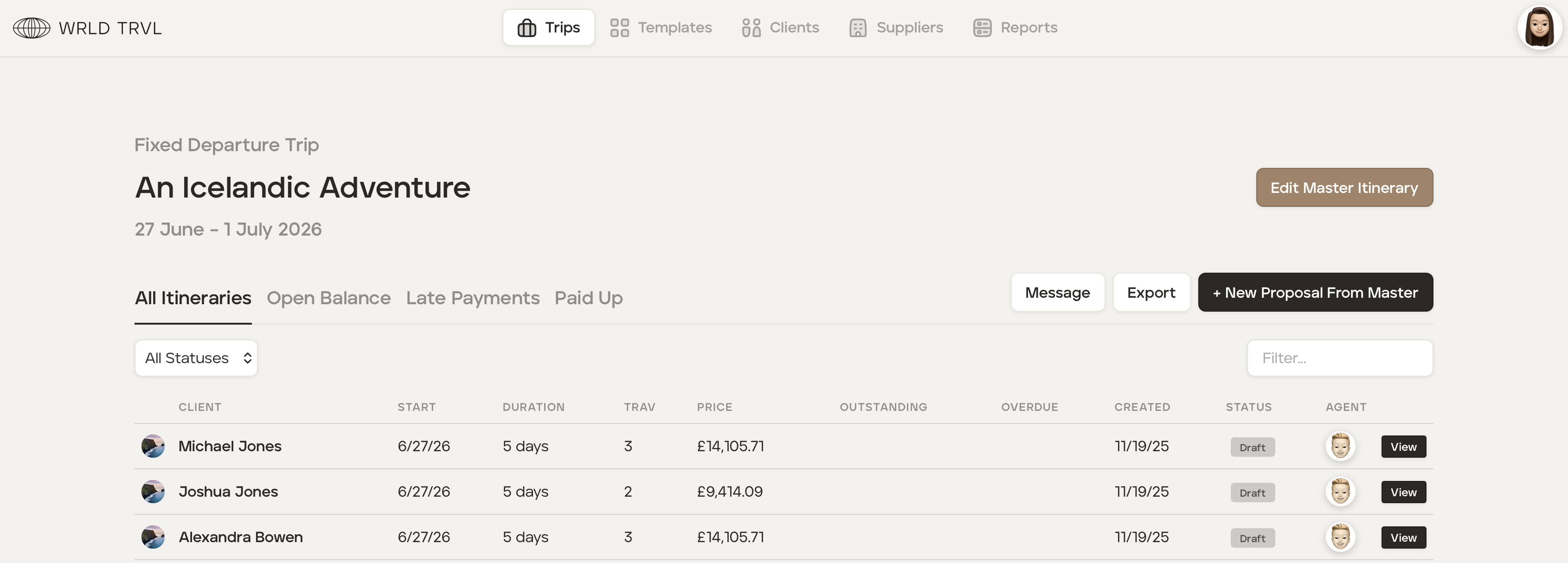
Task: Click the Edit Master Itinerary button
Action: (x=1344, y=187)
